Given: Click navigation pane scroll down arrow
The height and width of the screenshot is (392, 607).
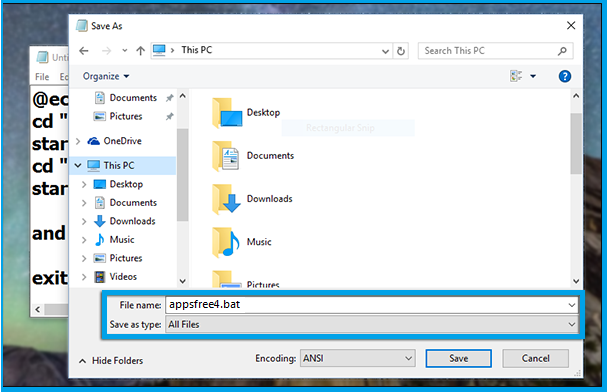Looking at the screenshot, I should pos(183,281).
